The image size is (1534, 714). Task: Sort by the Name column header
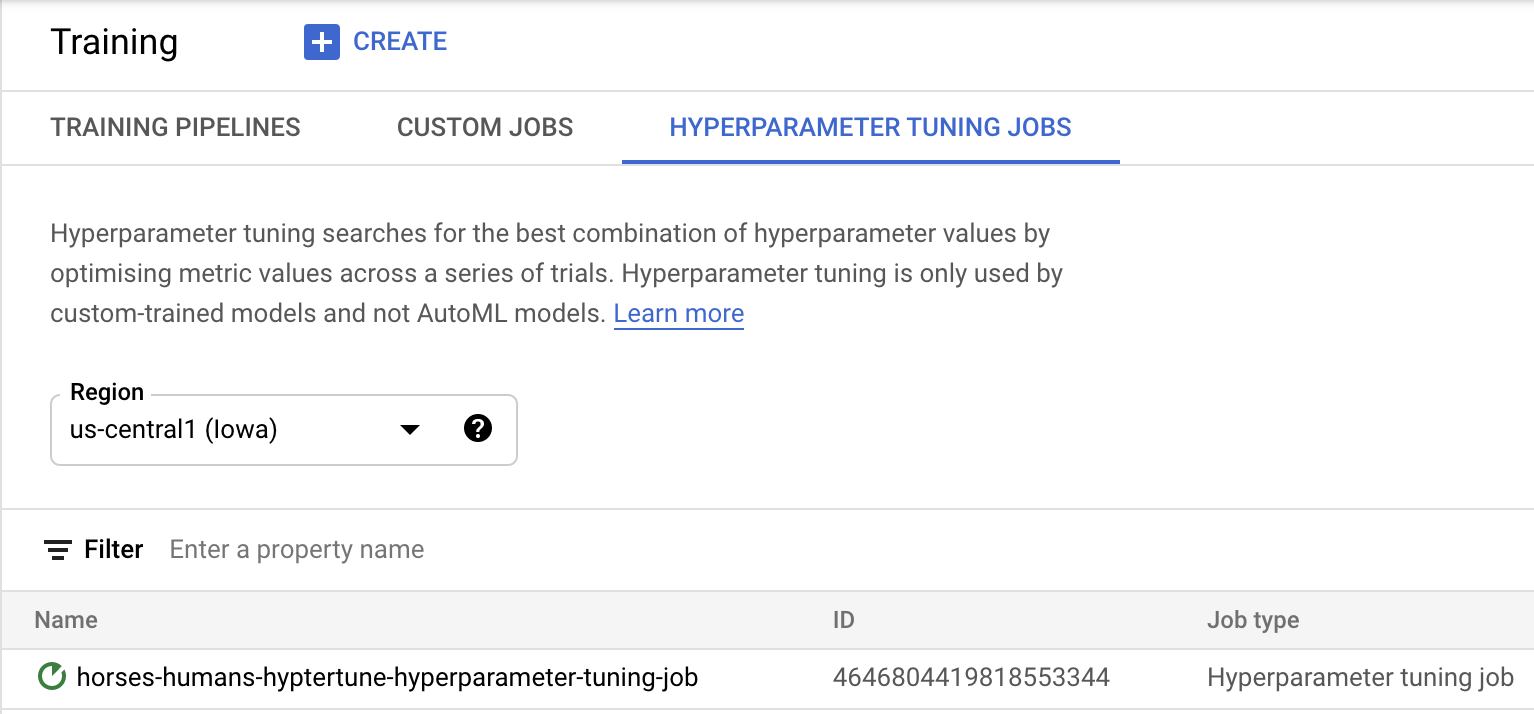pos(65,620)
